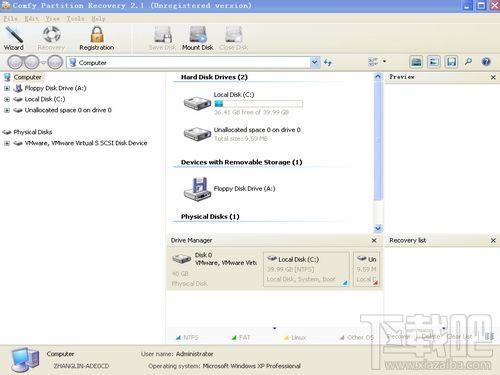Launch the Wizard tool
Screen dimensions: 500x375
(13, 38)
